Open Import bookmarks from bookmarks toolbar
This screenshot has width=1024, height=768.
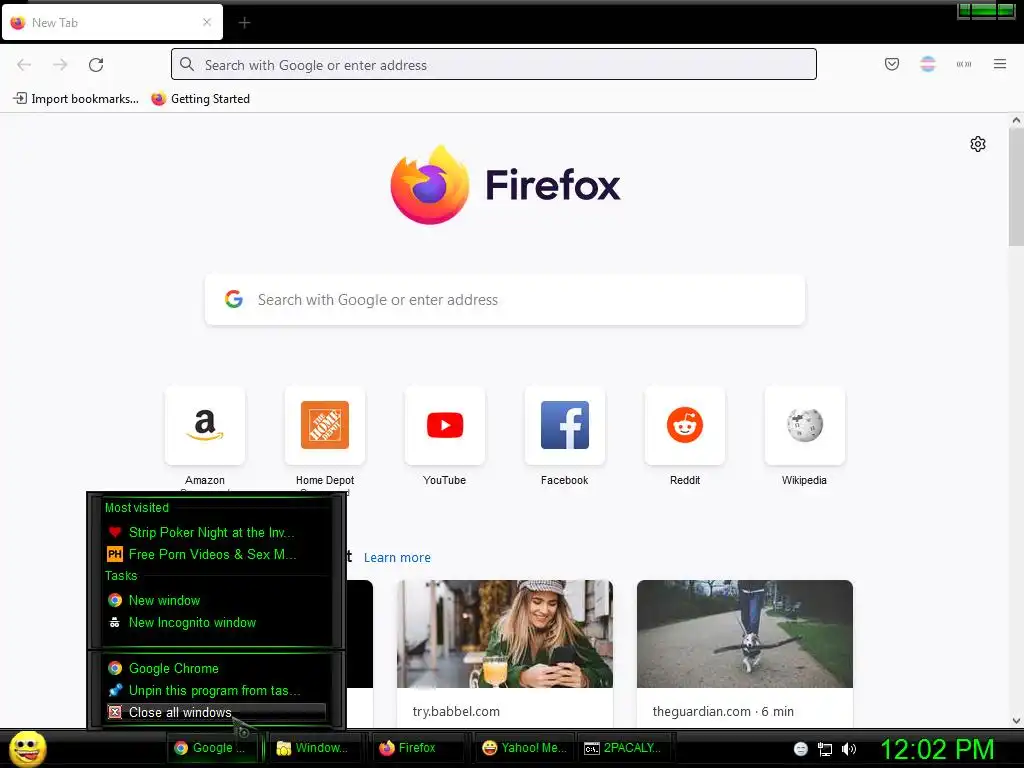(x=76, y=99)
